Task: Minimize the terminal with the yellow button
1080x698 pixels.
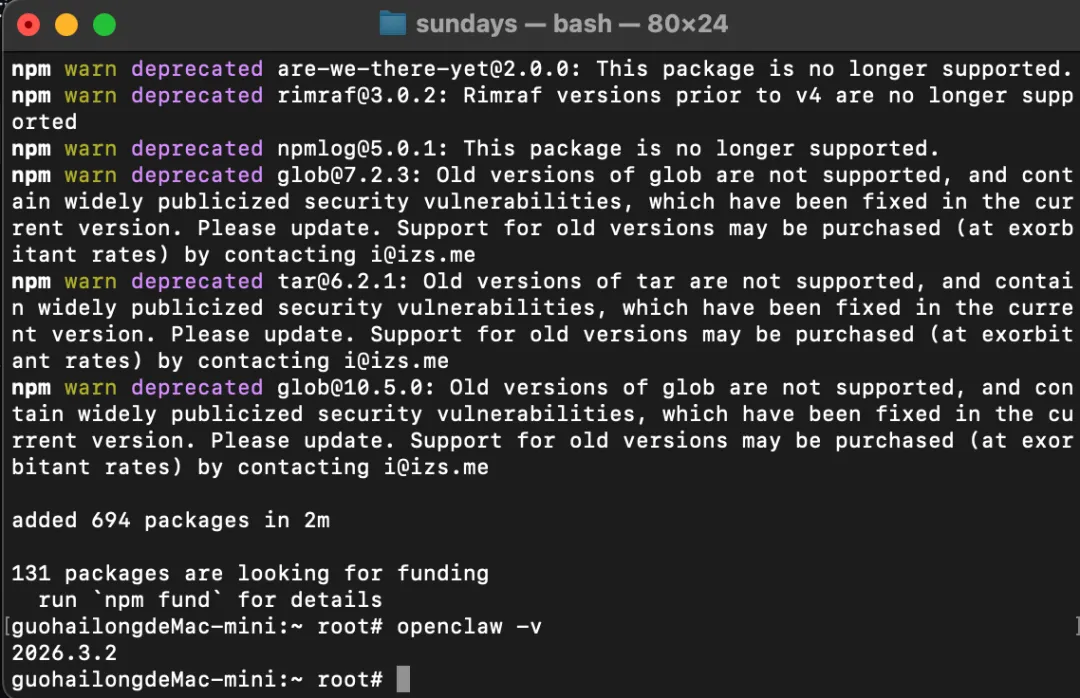Action: pyautogui.click(x=66, y=25)
